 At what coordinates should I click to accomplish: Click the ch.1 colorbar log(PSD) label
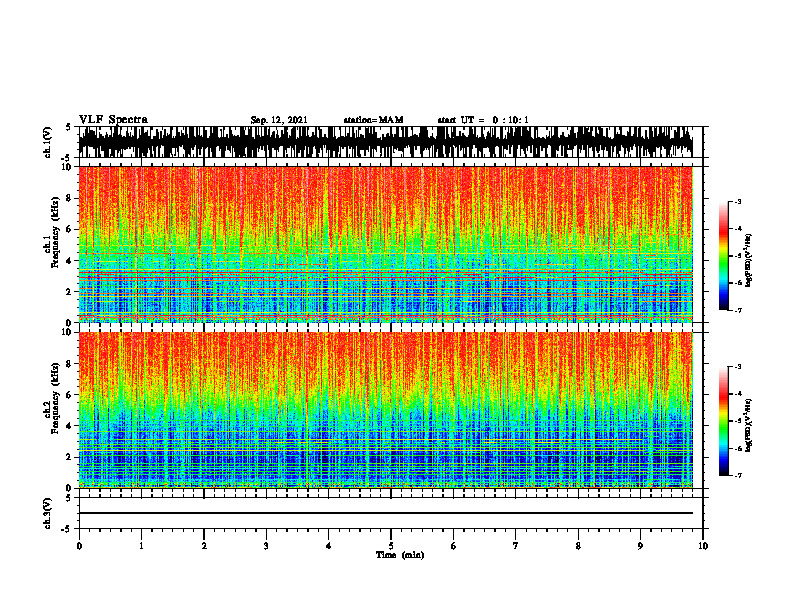coord(749,261)
